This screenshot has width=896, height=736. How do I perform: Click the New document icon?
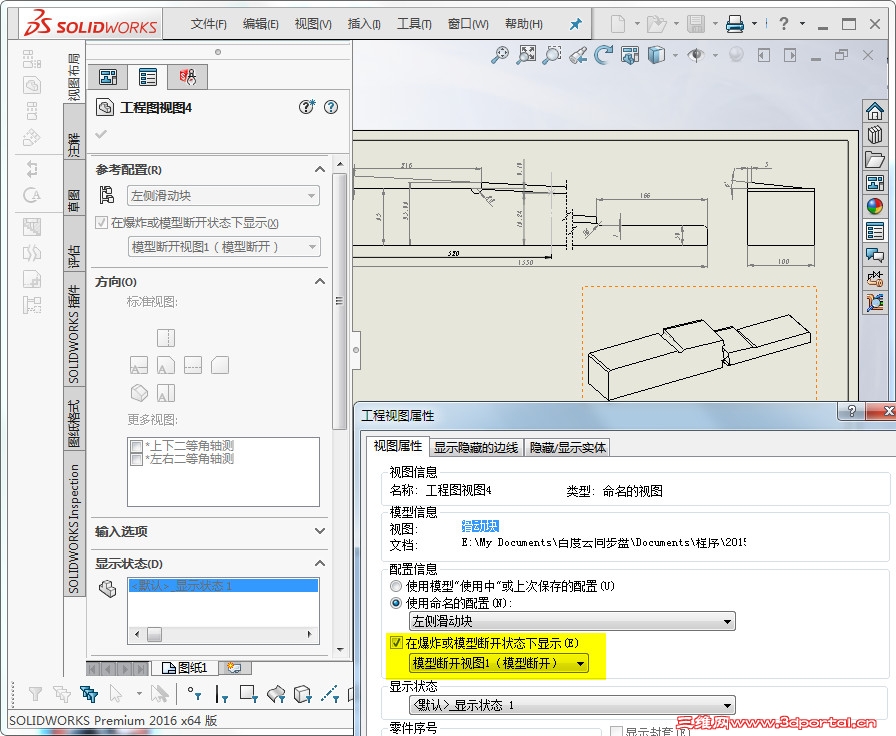[x=618, y=23]
